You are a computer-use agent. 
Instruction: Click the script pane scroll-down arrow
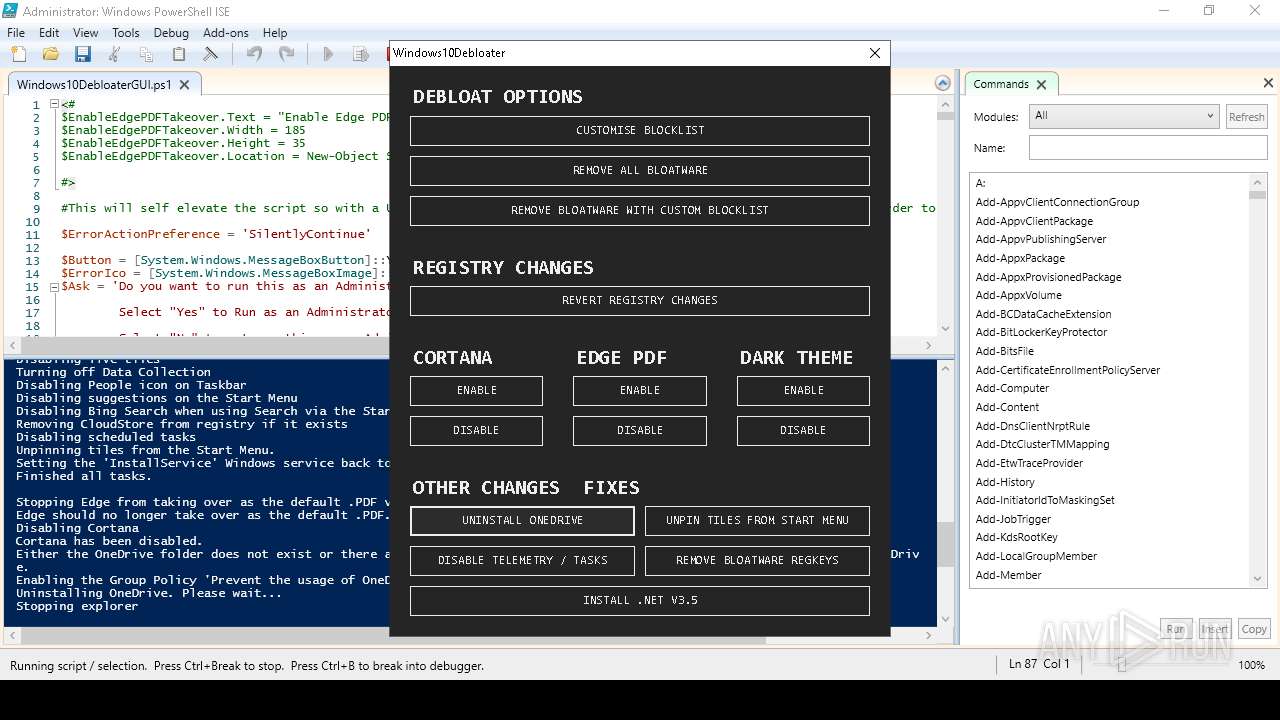coord(945,327)
